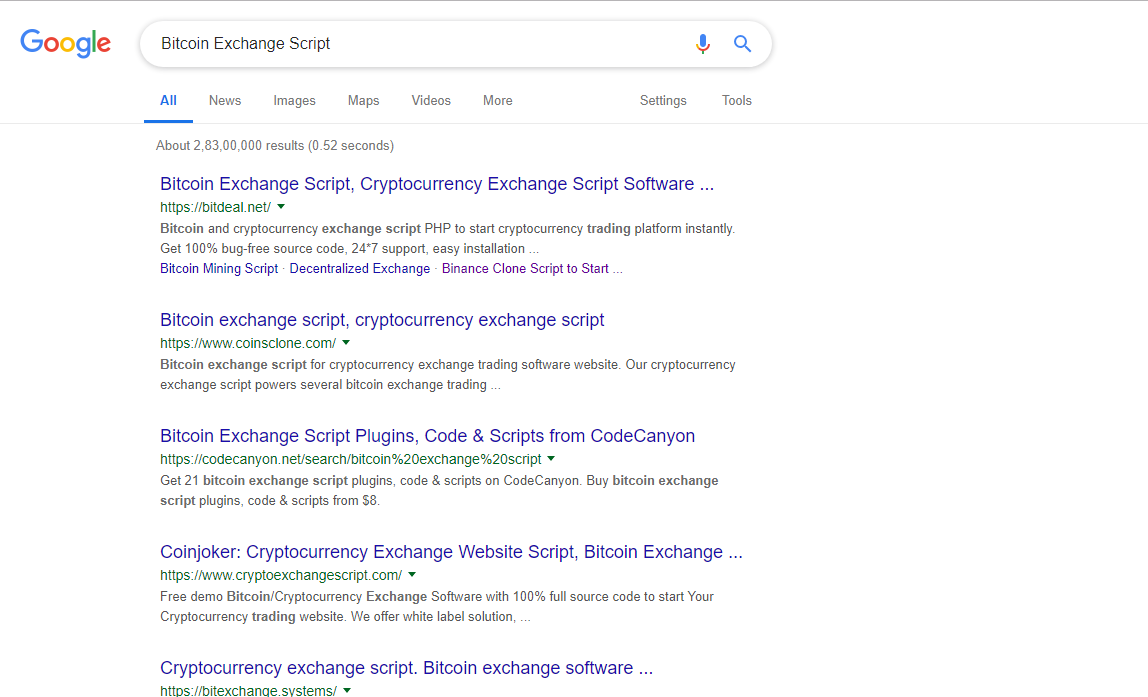
Task: Switch to the Videos tab
Action: click(x=430, y=100)
